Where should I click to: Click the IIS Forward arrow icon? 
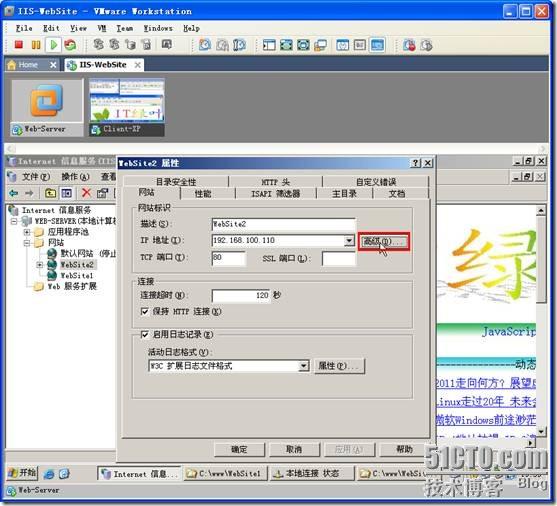pos(29,193)
